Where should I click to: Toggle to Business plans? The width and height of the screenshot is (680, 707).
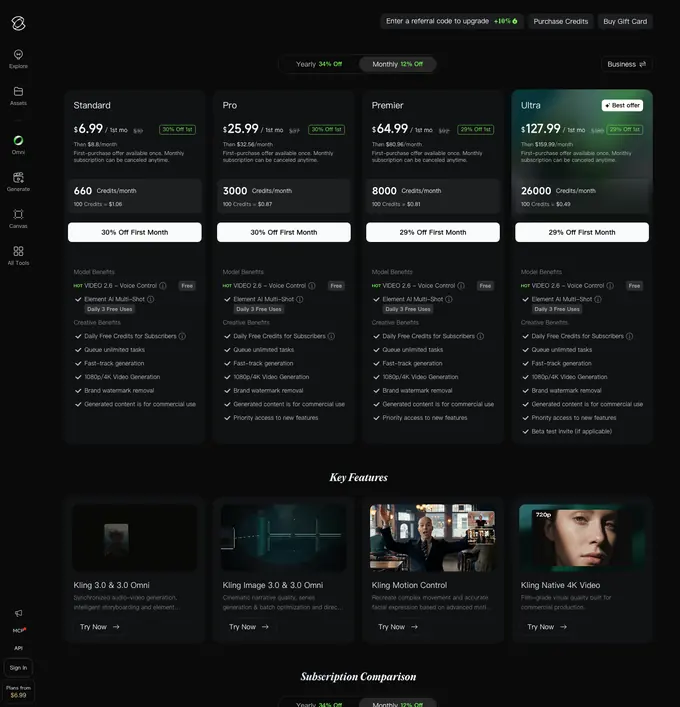click(626, 64)
